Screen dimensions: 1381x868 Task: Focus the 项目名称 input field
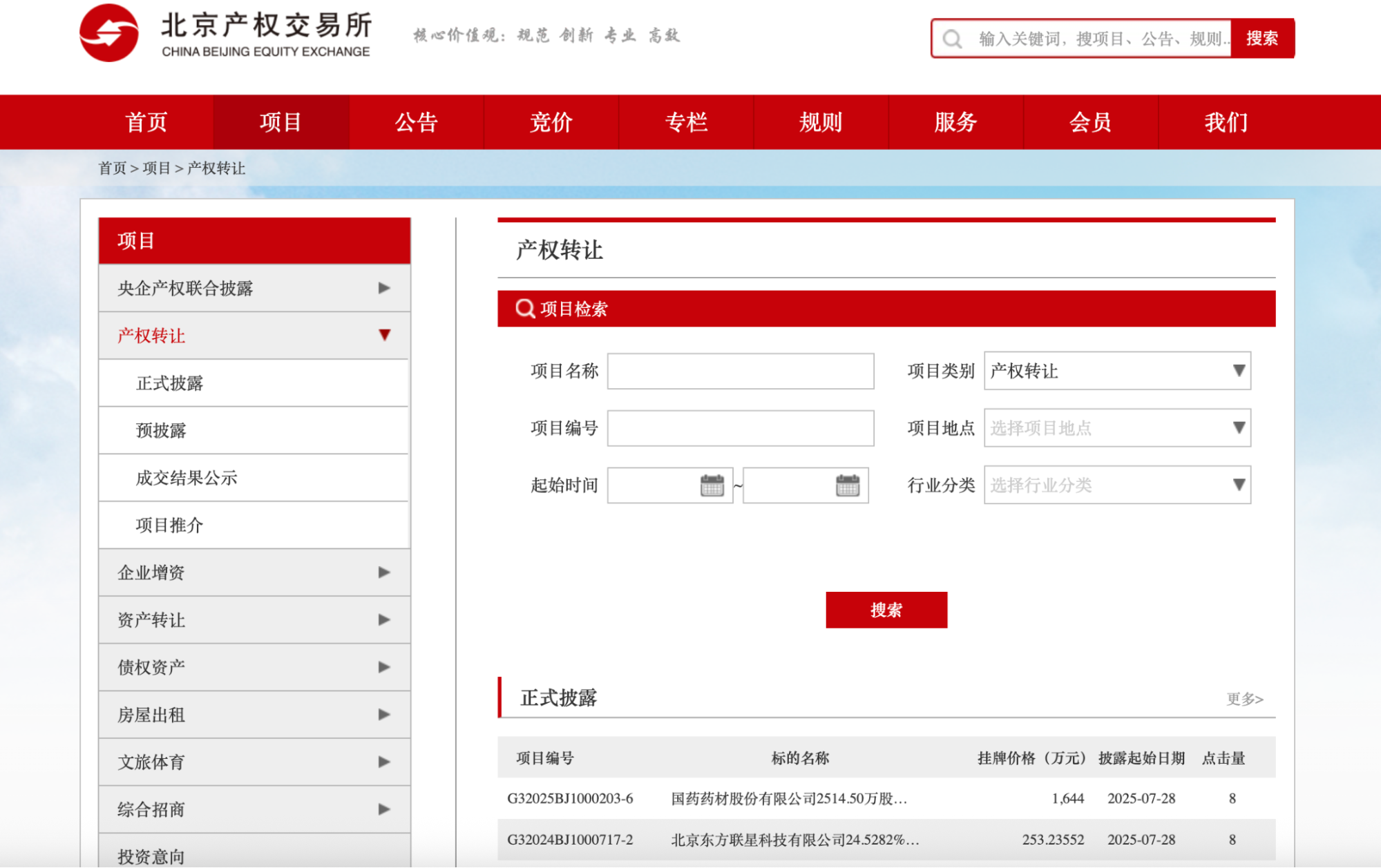pos(740,372)
